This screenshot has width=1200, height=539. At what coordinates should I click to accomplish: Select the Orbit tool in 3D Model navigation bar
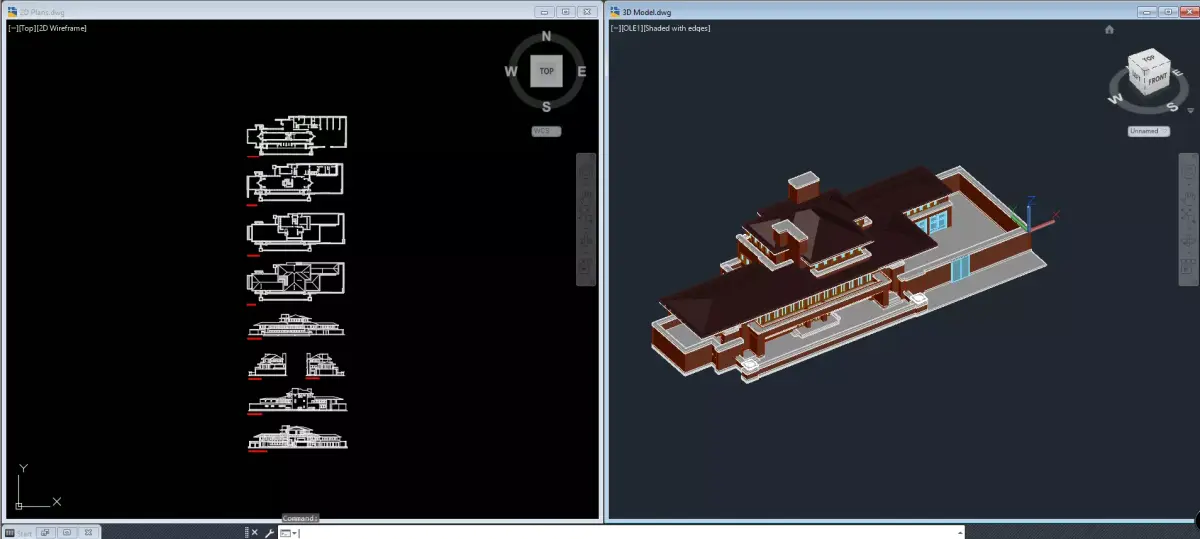(1188, 240)
